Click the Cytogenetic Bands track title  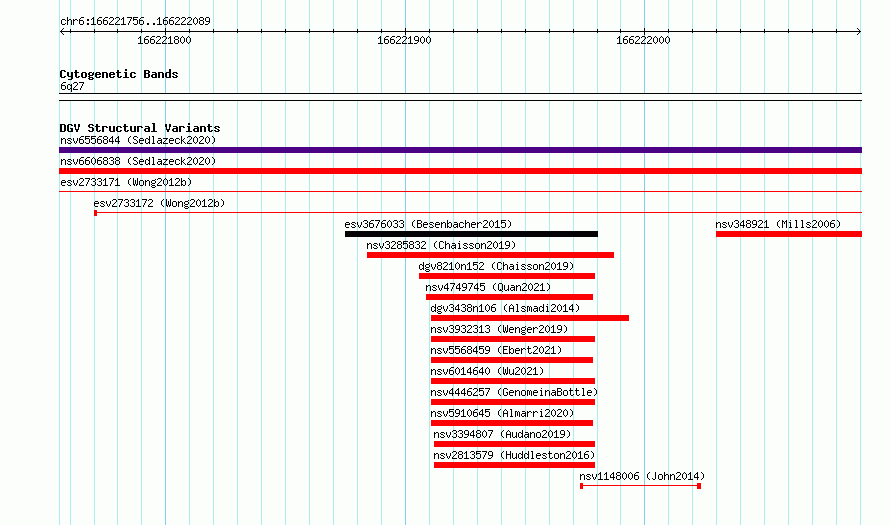pos(119,74)
